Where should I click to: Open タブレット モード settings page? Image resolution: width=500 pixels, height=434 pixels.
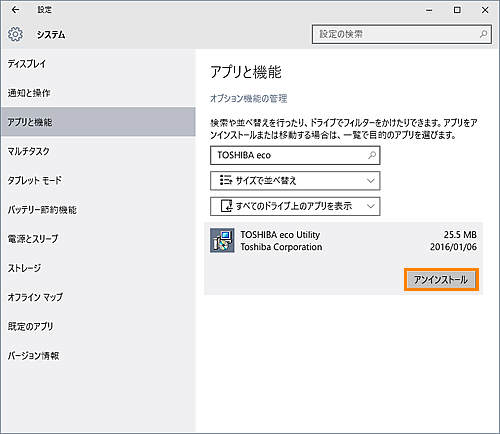click(x=98, y=180)
